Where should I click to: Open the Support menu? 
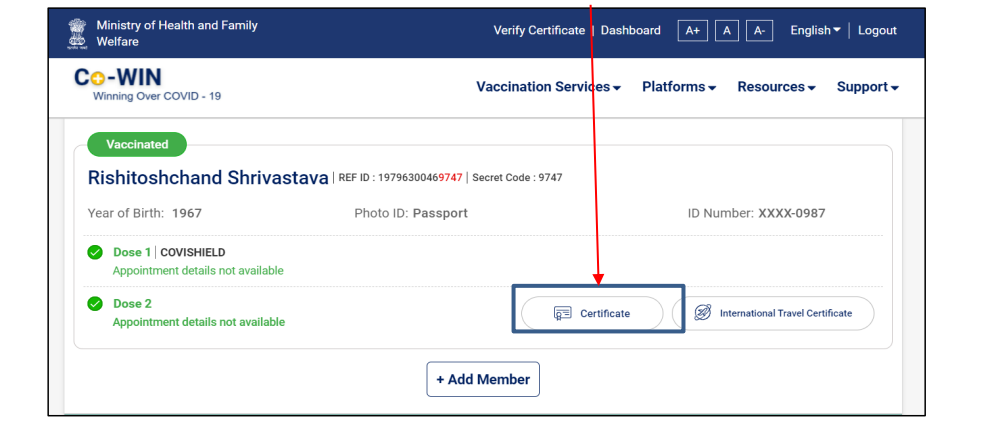click(868, 87)
